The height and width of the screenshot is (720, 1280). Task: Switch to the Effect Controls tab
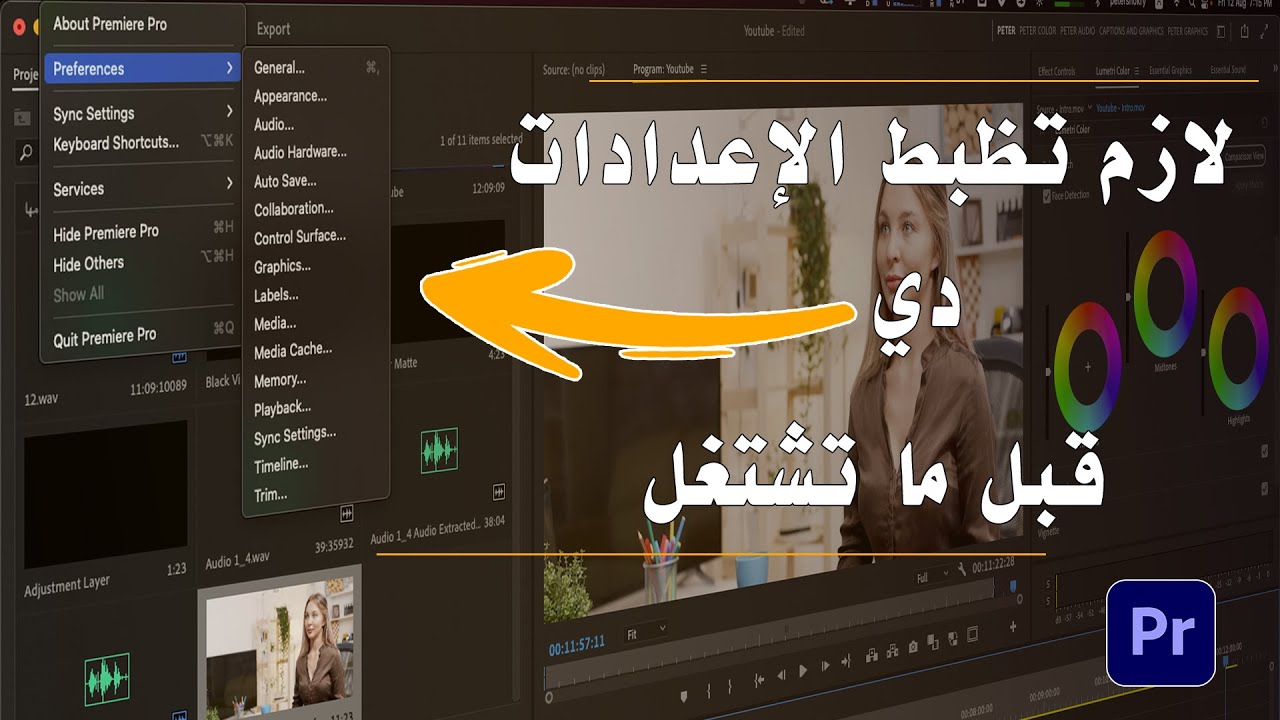tap(1057, 71)
